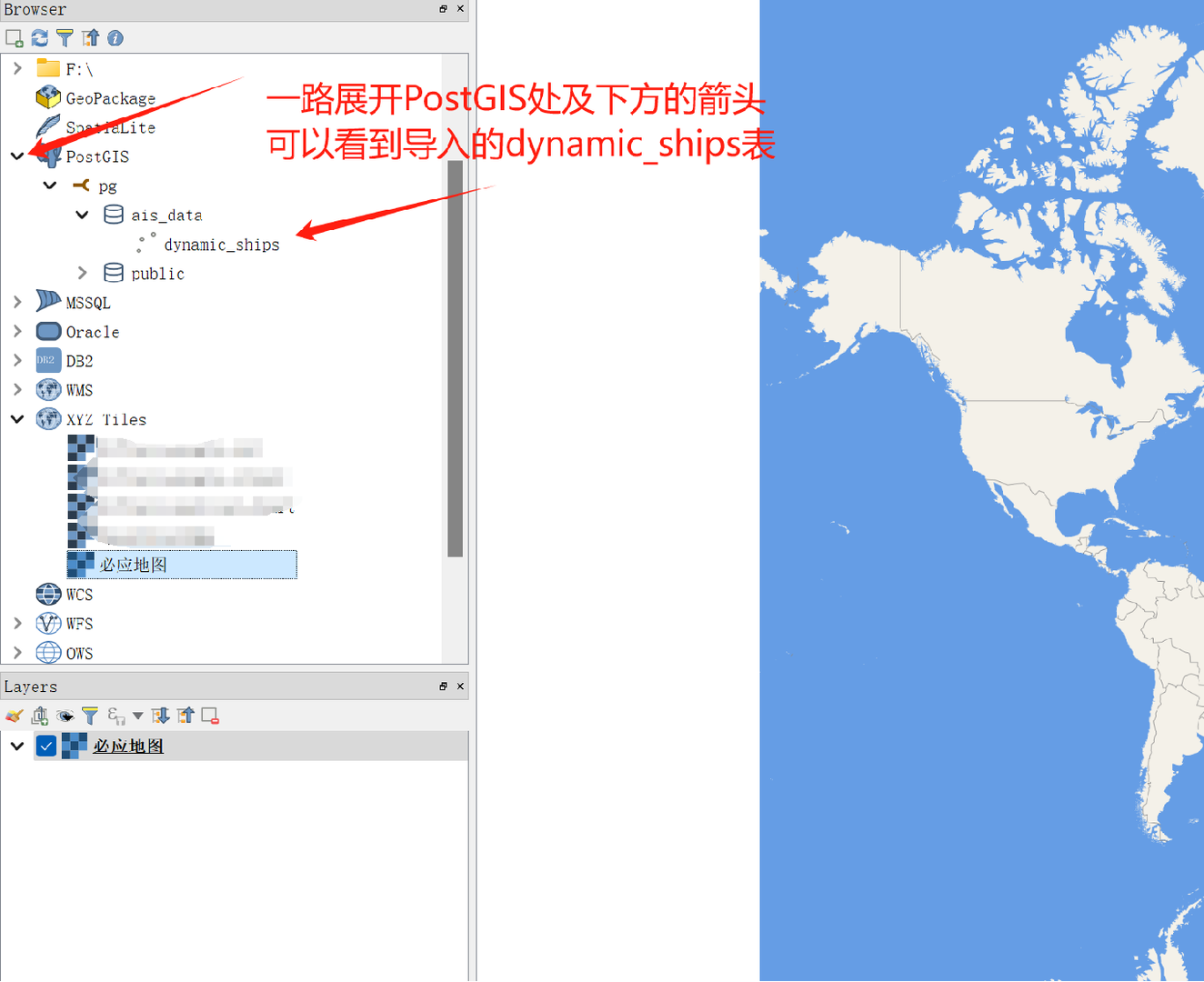
Task: Expand the F:\ drive node
Action: click(x=17, y=69)
